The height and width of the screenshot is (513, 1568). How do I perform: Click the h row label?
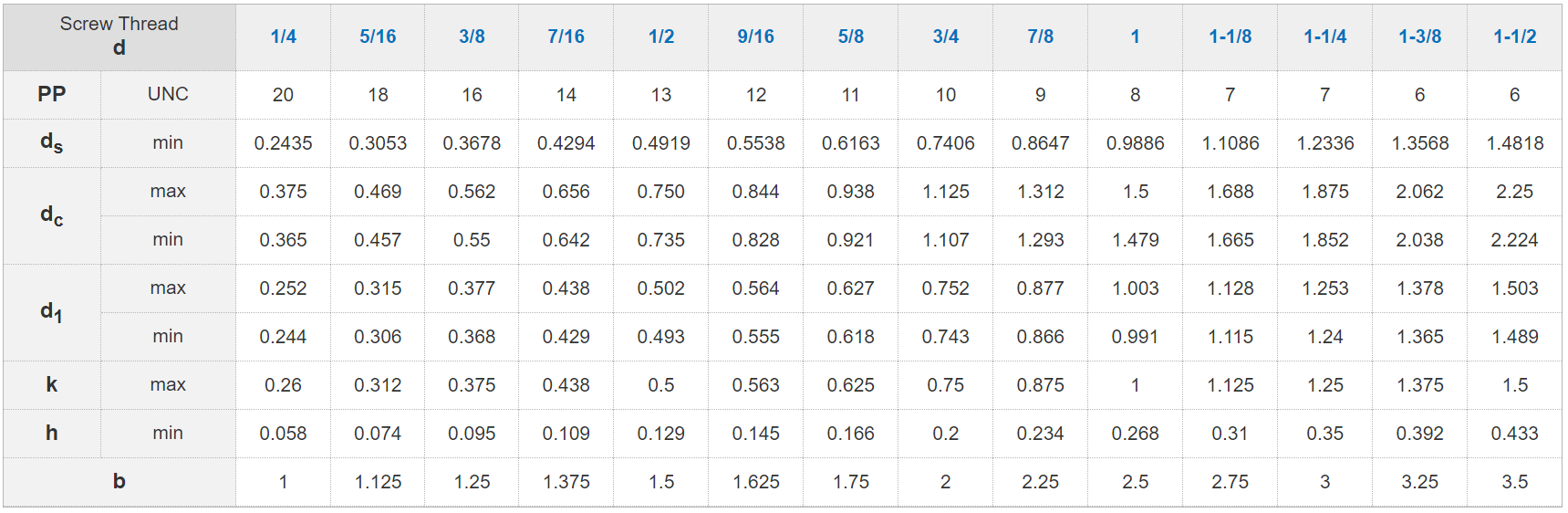[x=52, y=433]
